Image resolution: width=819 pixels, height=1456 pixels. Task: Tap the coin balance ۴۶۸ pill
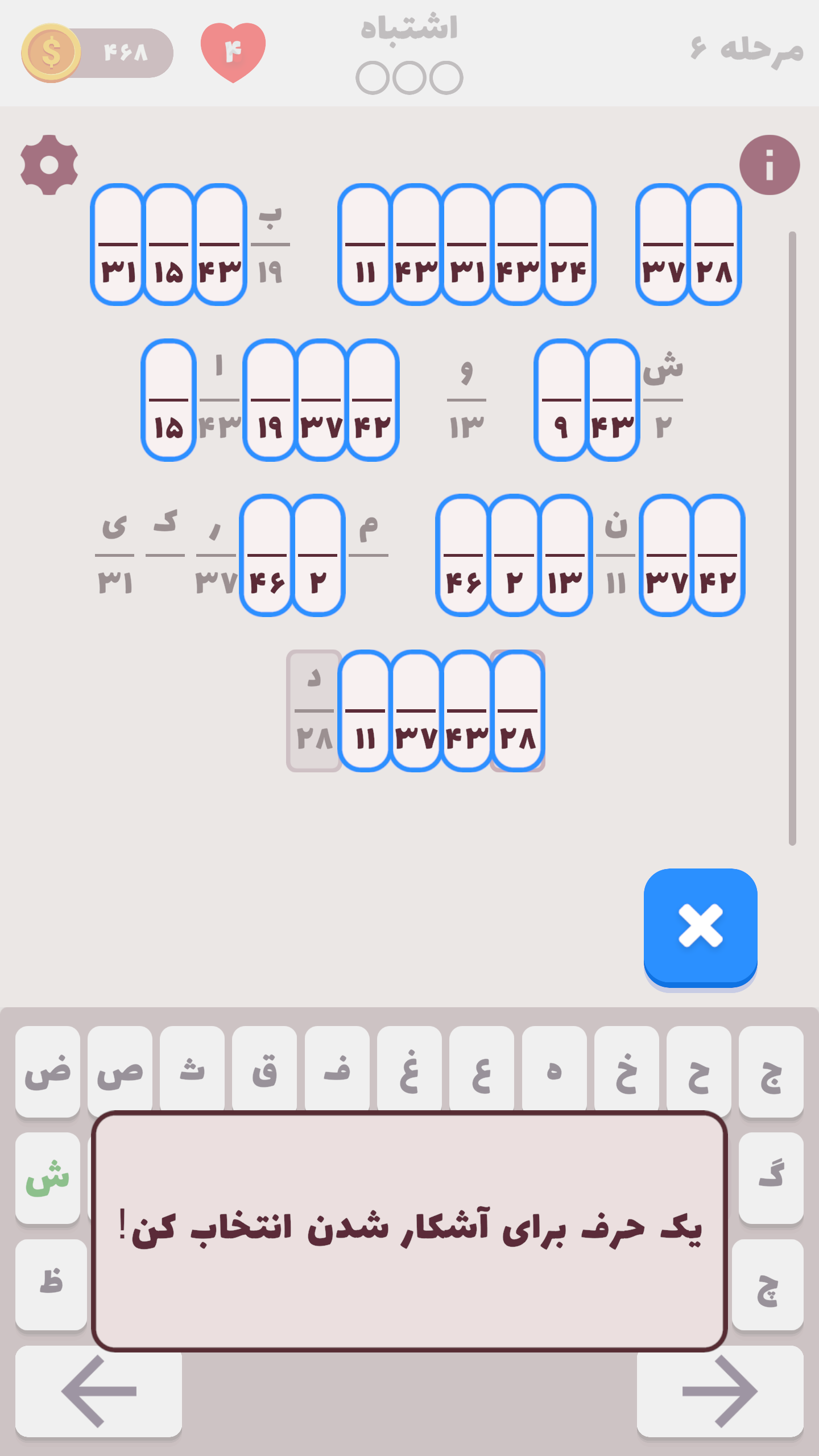[x=126, y=53]
